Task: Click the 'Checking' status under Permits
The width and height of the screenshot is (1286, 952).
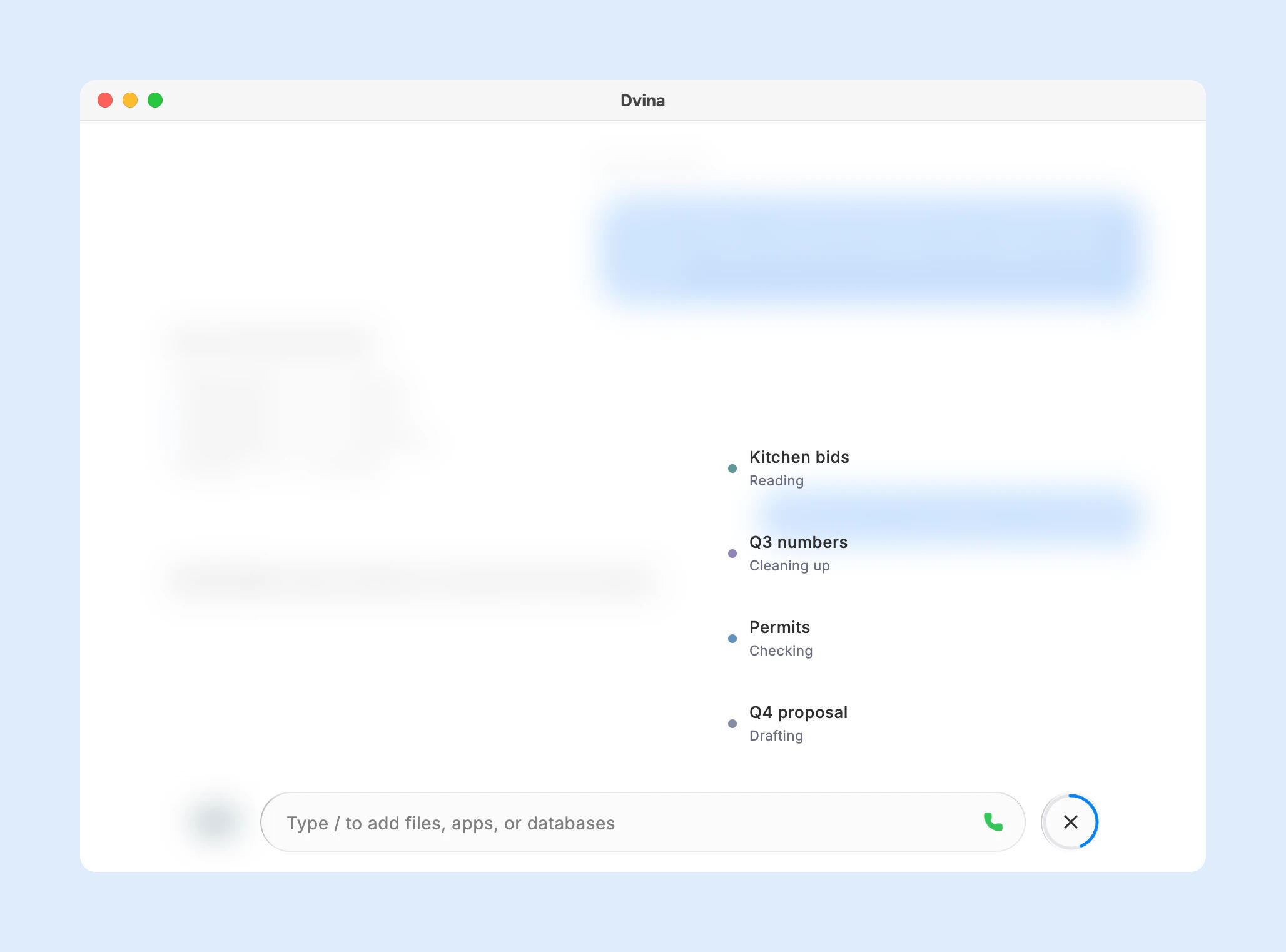Action: pyautogui.click(x=781, y=651)
